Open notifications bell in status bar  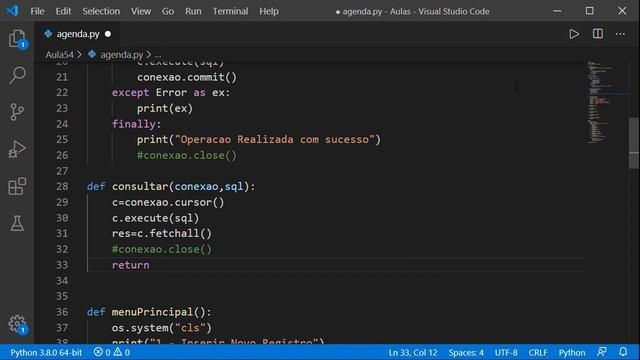click(623, 352)
